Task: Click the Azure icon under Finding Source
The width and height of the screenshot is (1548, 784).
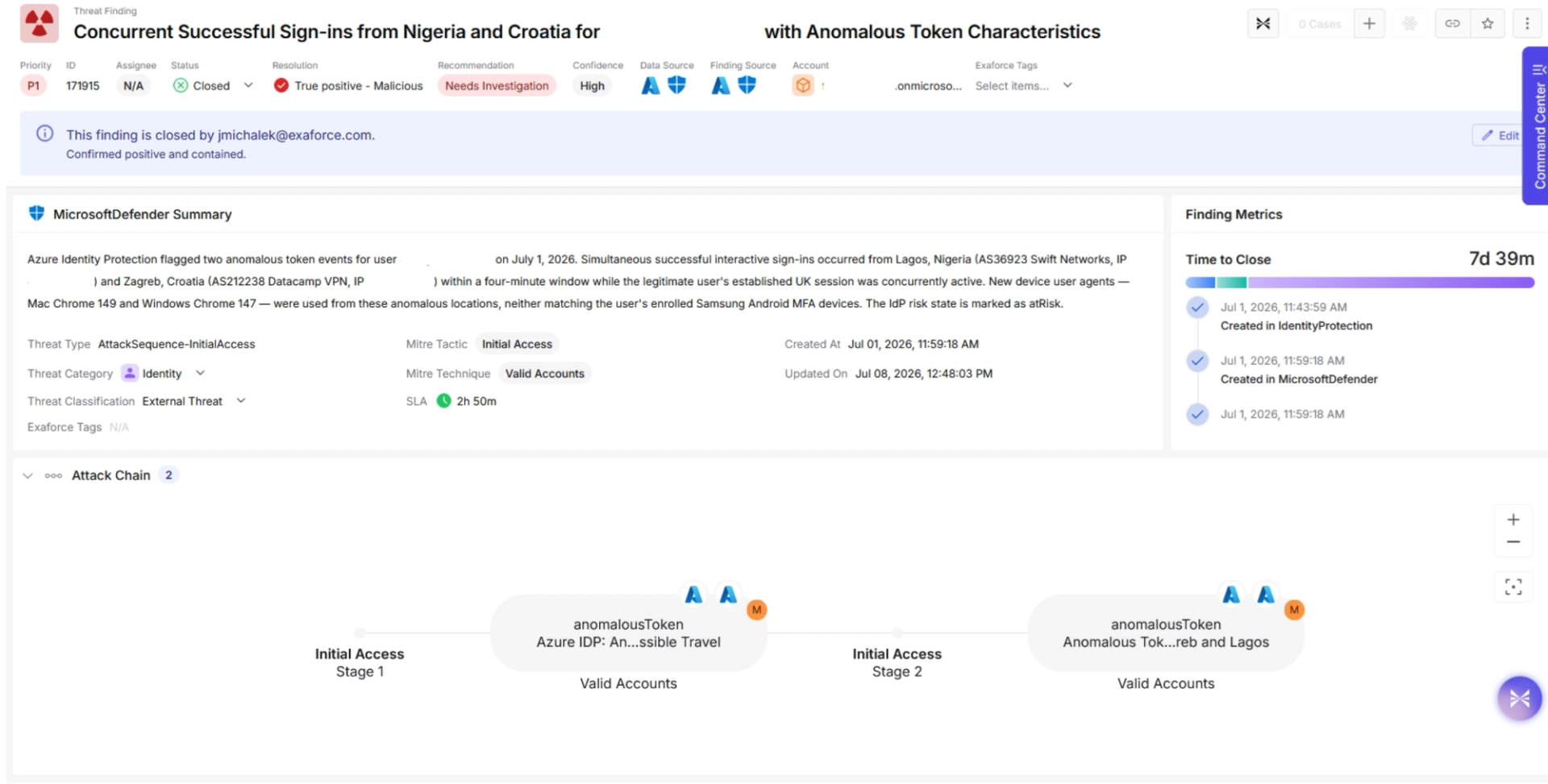Action: click(x=720, y=85)
